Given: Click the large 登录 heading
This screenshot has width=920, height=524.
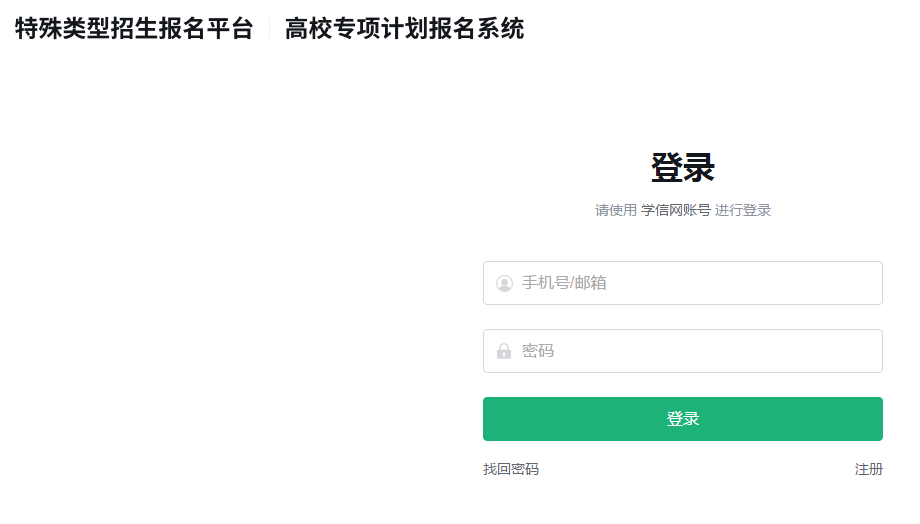Looking at the screenshot, I should pyautogui.click(x=683, y=167).
